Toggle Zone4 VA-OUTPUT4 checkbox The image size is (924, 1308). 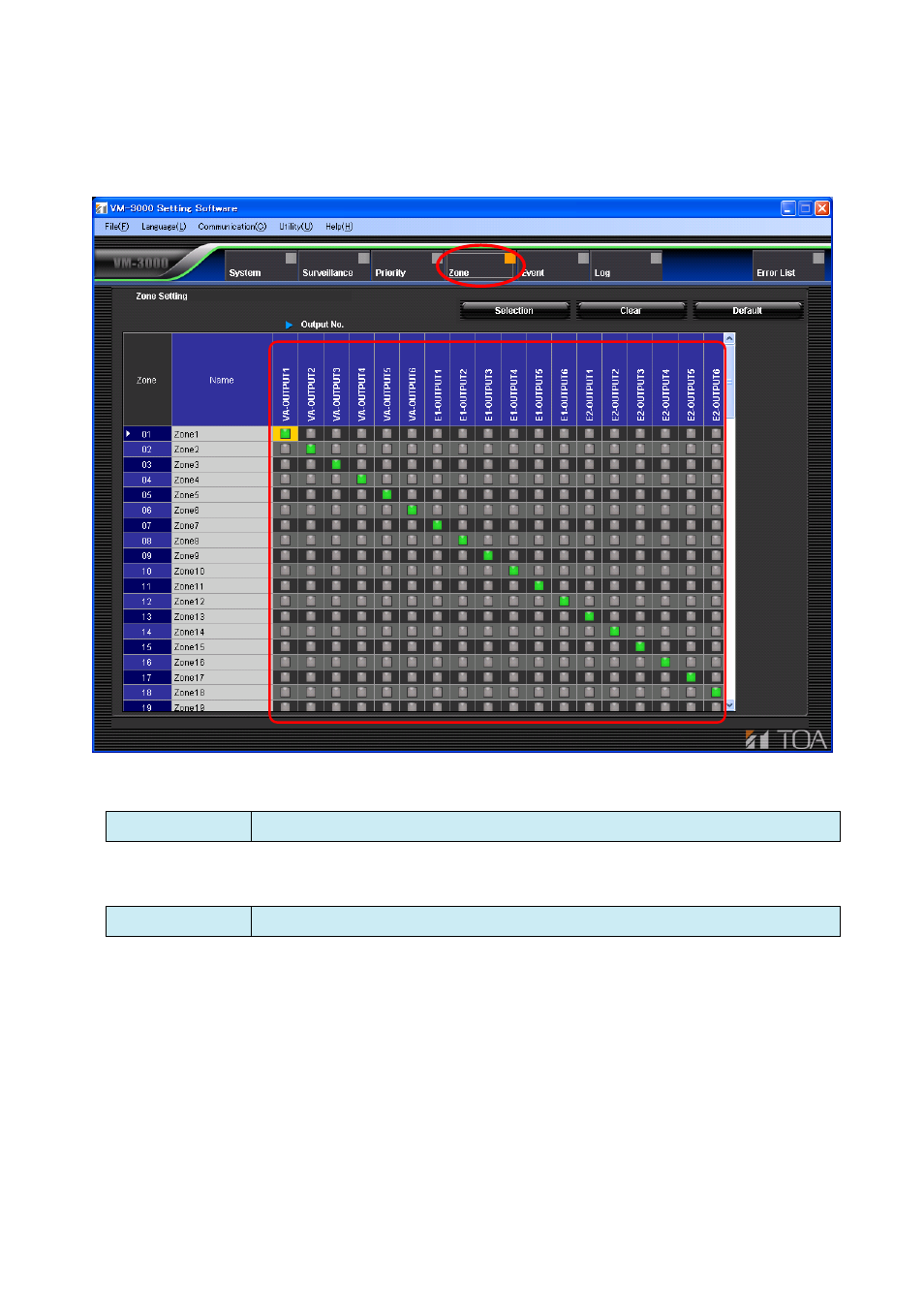pyautogui.click(x=361, y=480)
